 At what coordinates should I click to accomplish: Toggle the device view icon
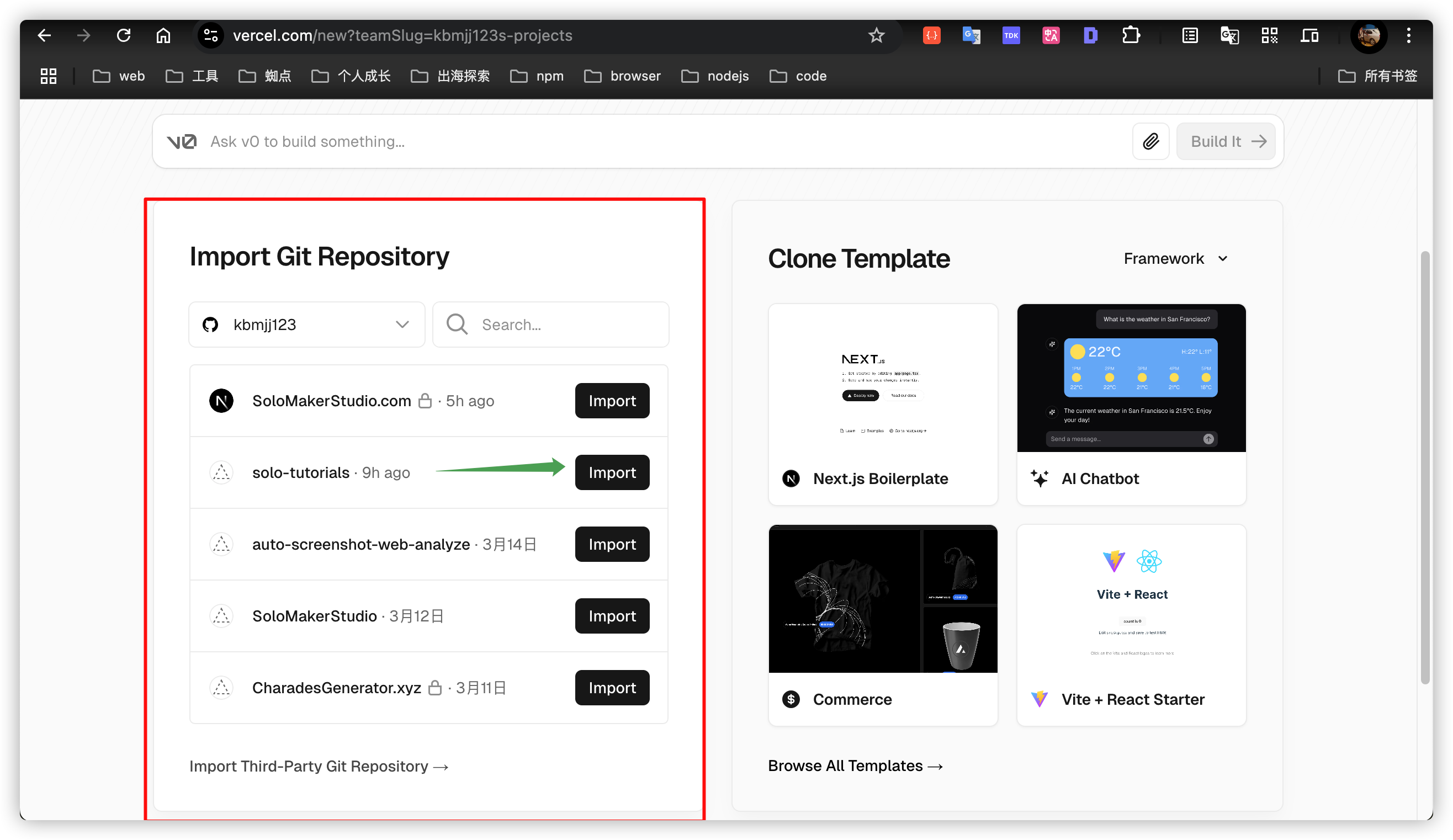tap(1309, 36)
